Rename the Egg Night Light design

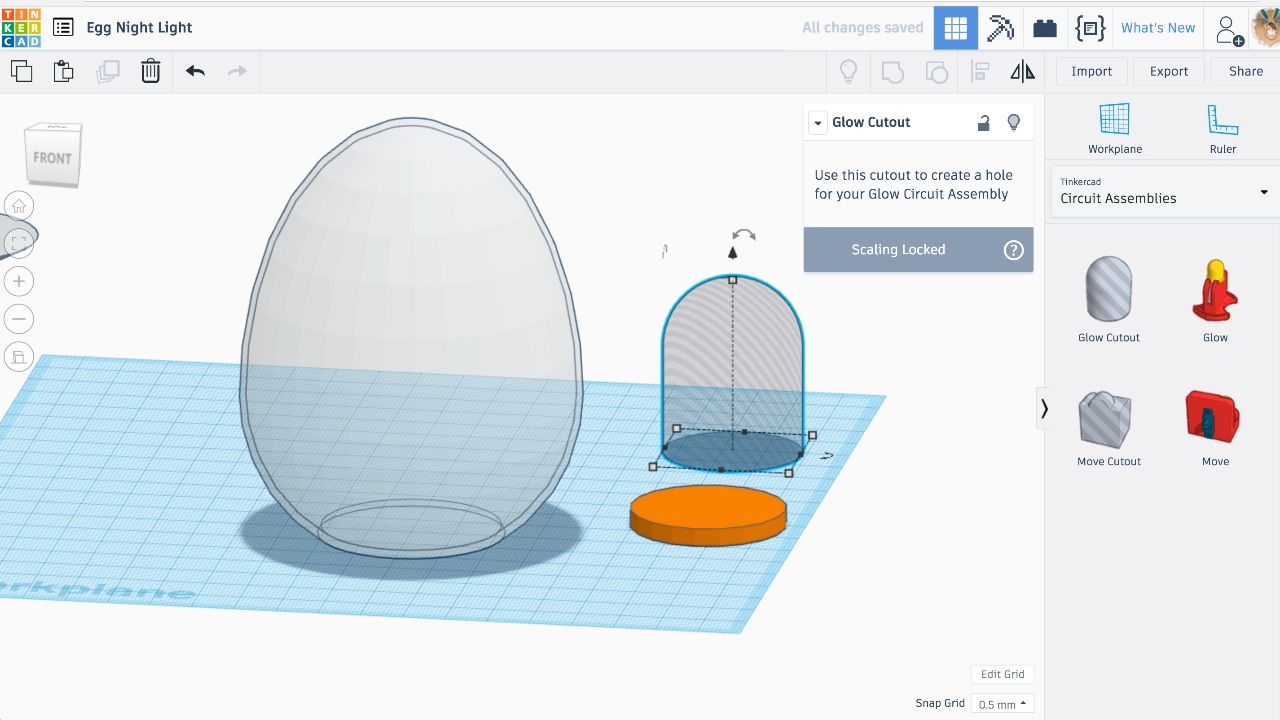(x=139, y=27)
